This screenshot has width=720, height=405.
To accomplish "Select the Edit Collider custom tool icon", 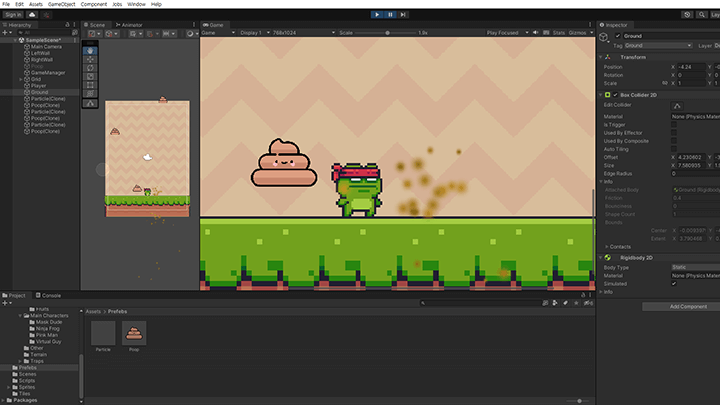I will [x=90, y=103].
